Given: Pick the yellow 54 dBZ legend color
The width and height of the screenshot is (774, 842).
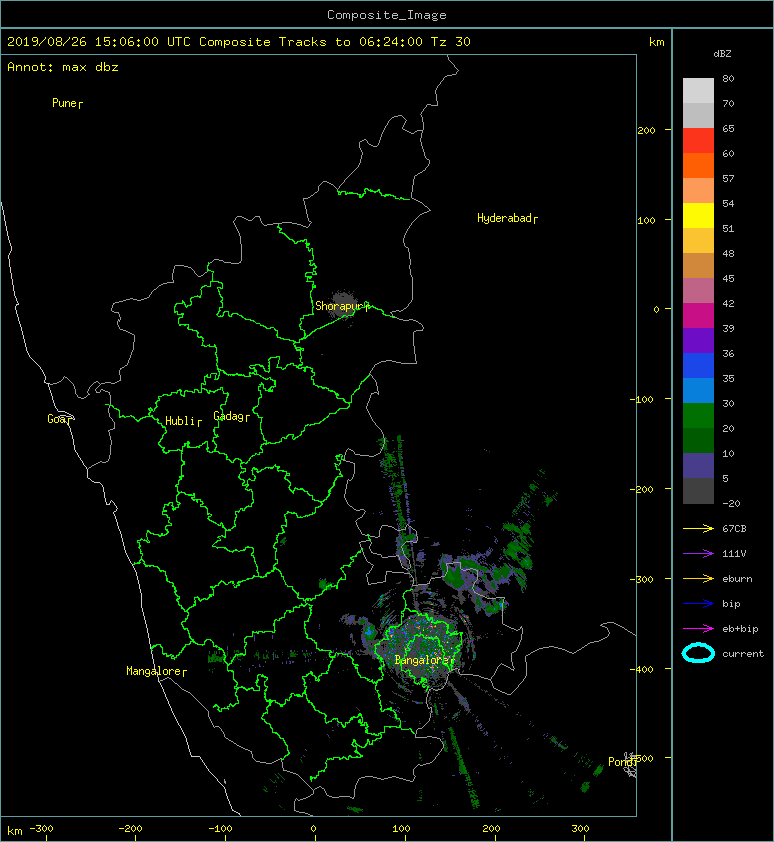Looking at the screenshot, I should (x=698, y=215).
